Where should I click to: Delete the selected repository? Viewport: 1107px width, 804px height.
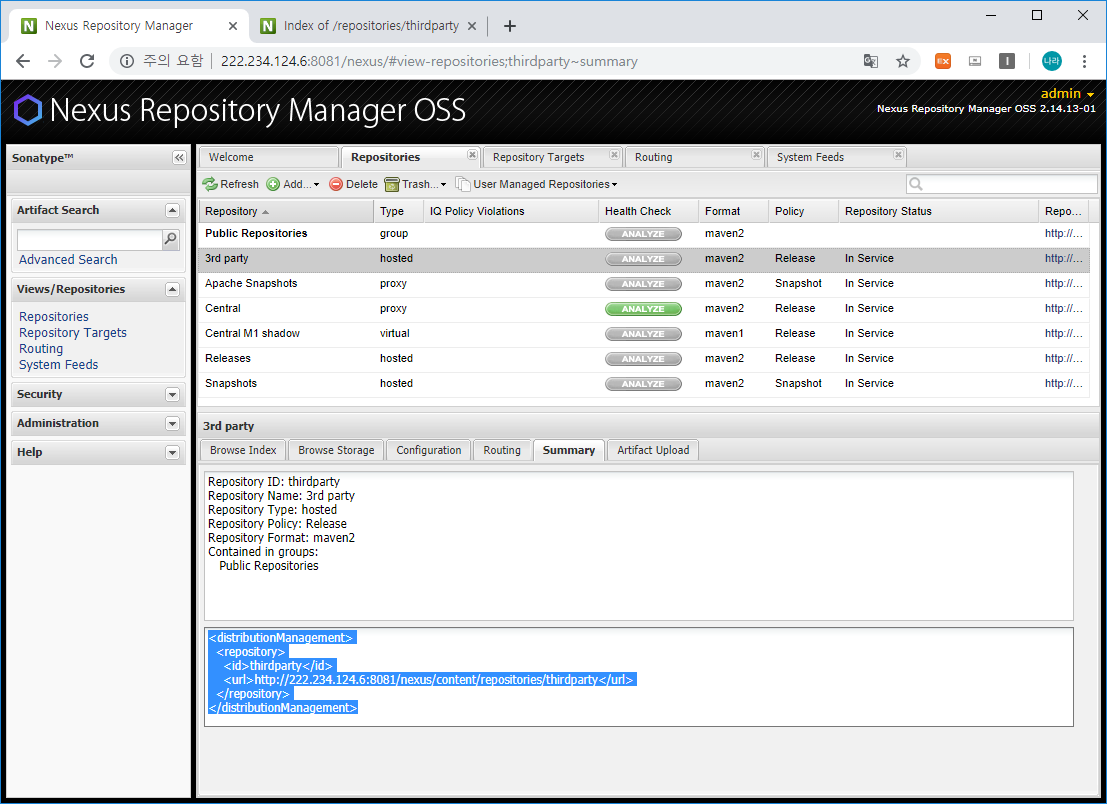point(354,184)
